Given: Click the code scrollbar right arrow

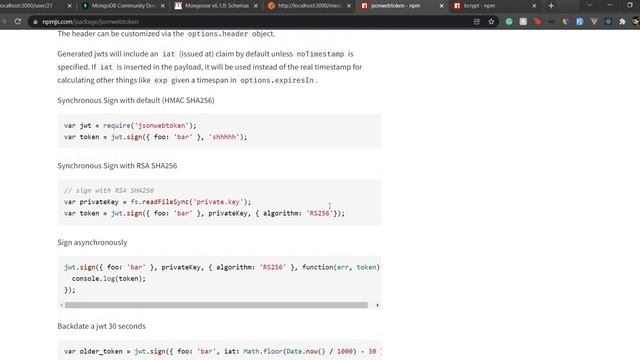Looking at the screenshot, I should (377, 305).
